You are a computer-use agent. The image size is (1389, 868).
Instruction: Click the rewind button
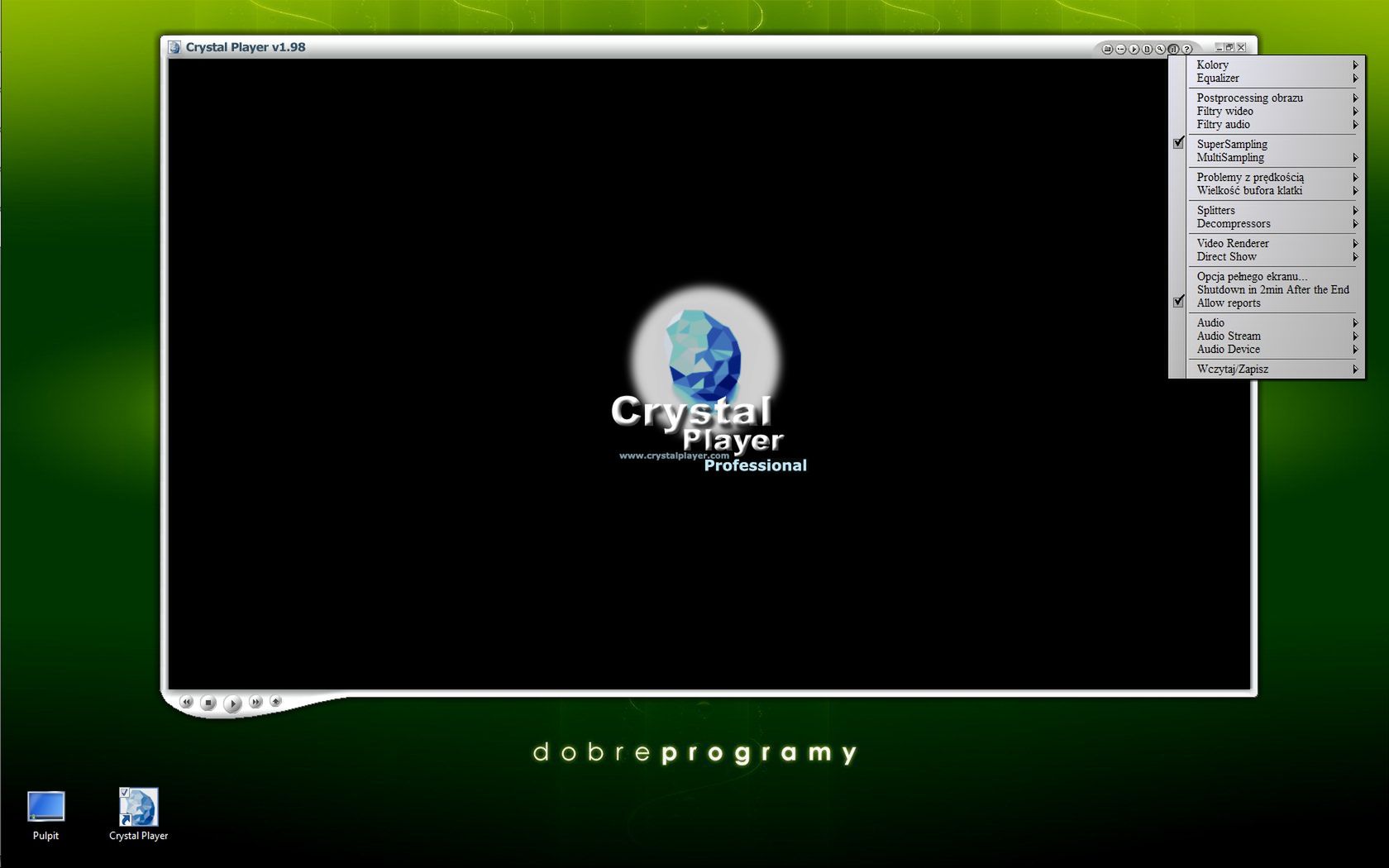tap(186, 702)
